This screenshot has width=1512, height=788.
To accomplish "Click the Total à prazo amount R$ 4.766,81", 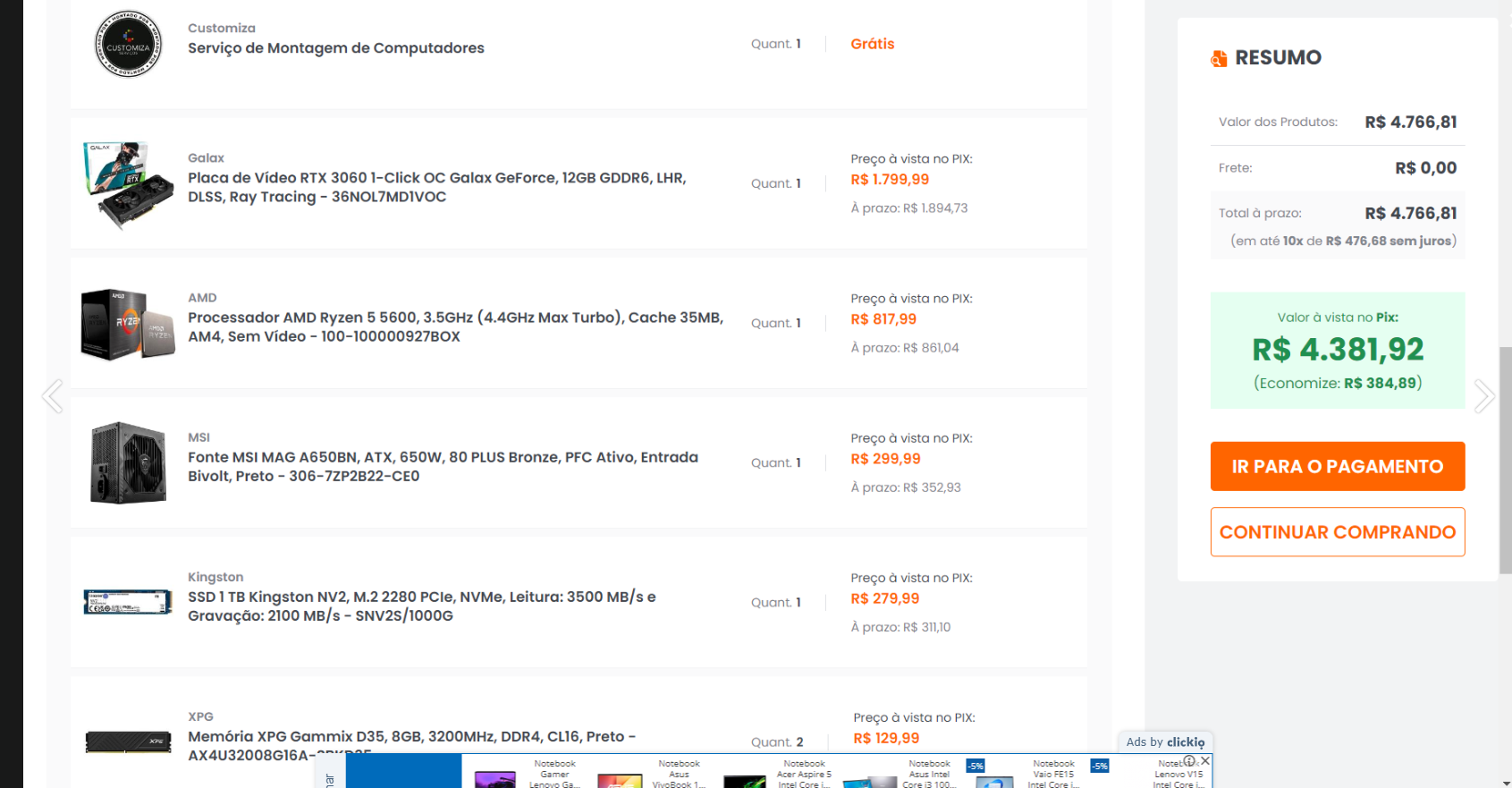I will tap(1411, 214).
